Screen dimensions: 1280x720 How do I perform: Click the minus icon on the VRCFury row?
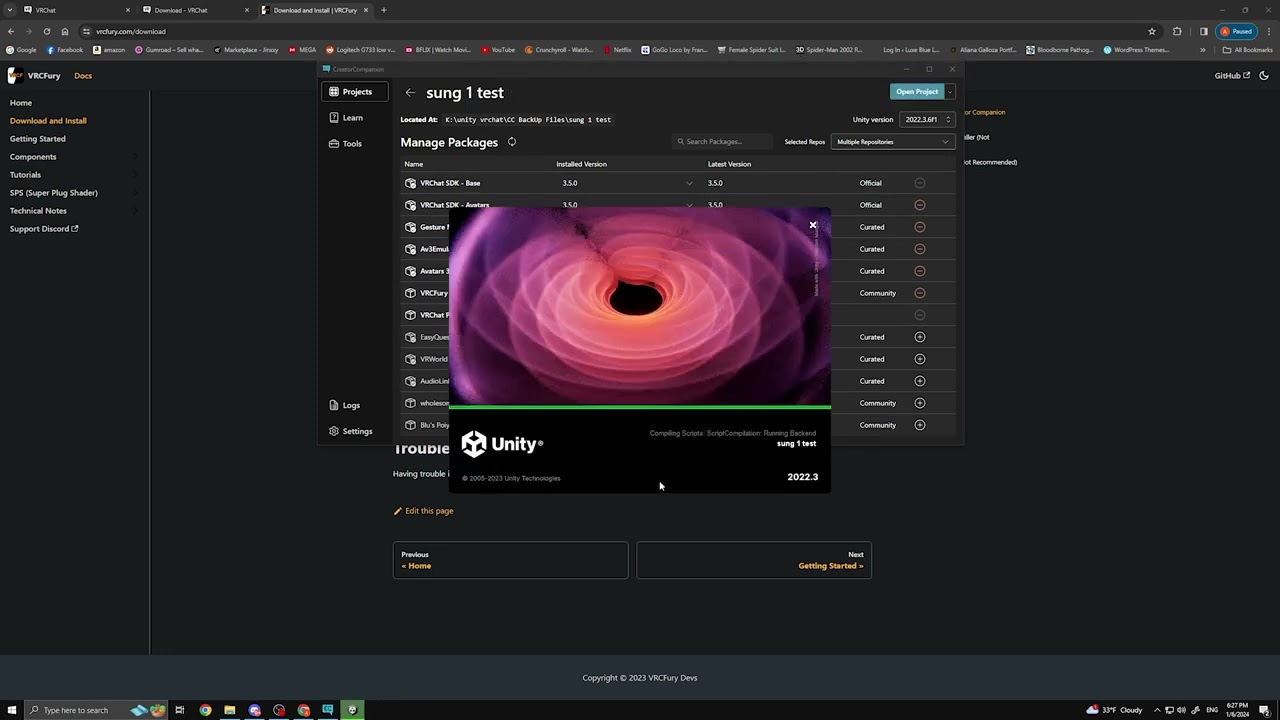pos(920,293)
